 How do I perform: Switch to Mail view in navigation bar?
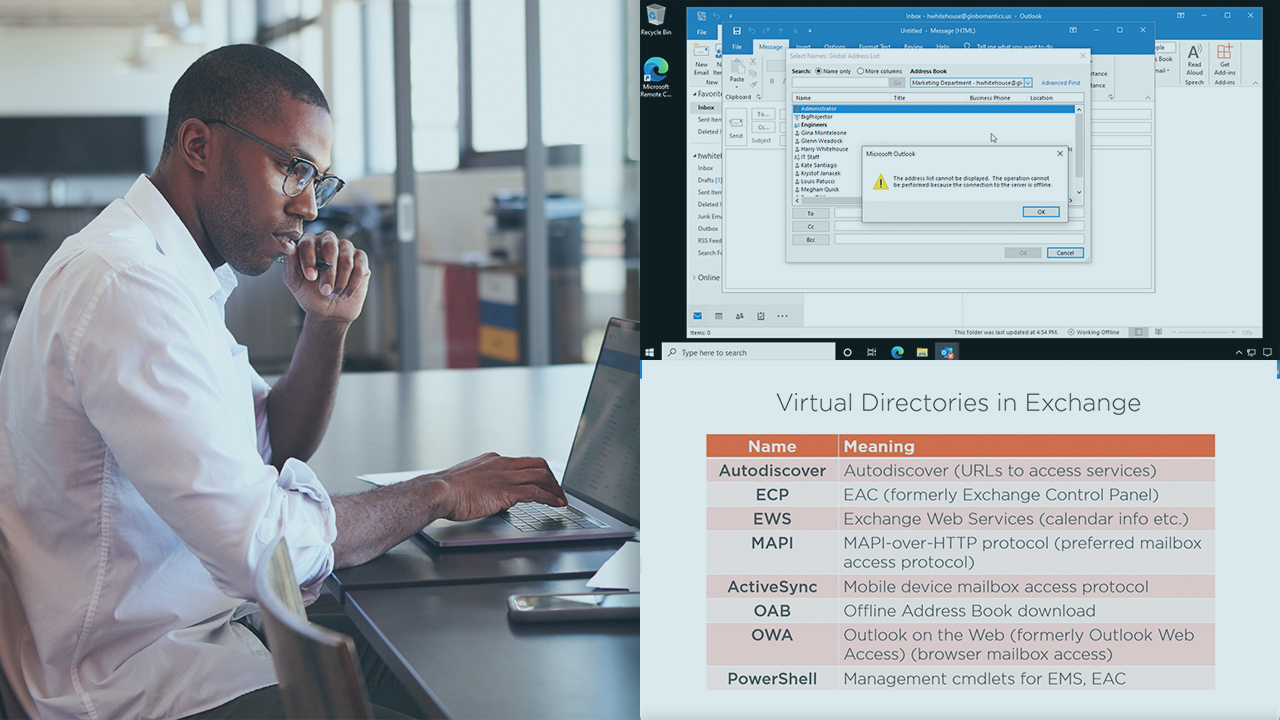[697, 316]
